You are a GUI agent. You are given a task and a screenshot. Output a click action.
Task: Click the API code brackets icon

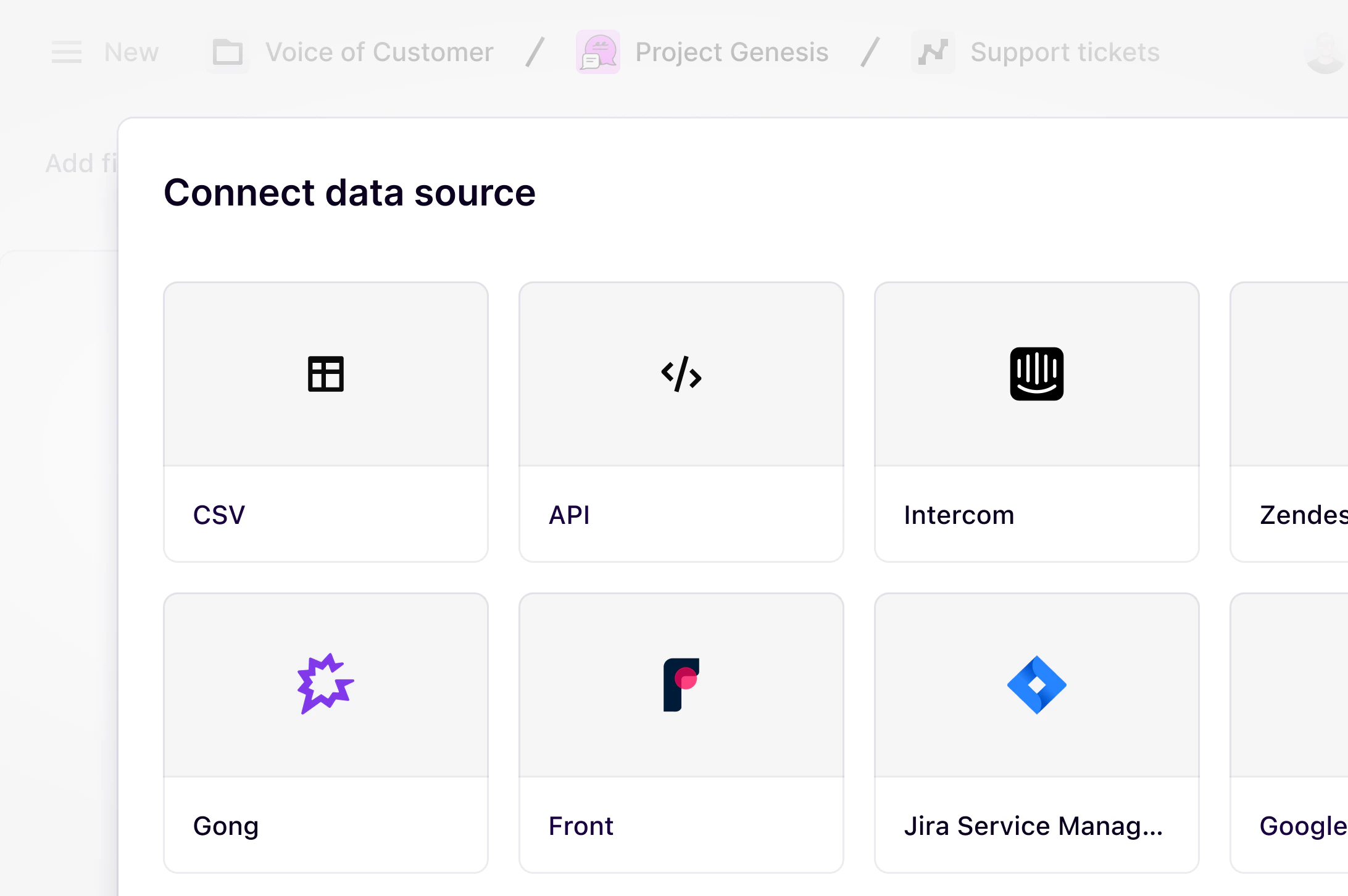681,375
